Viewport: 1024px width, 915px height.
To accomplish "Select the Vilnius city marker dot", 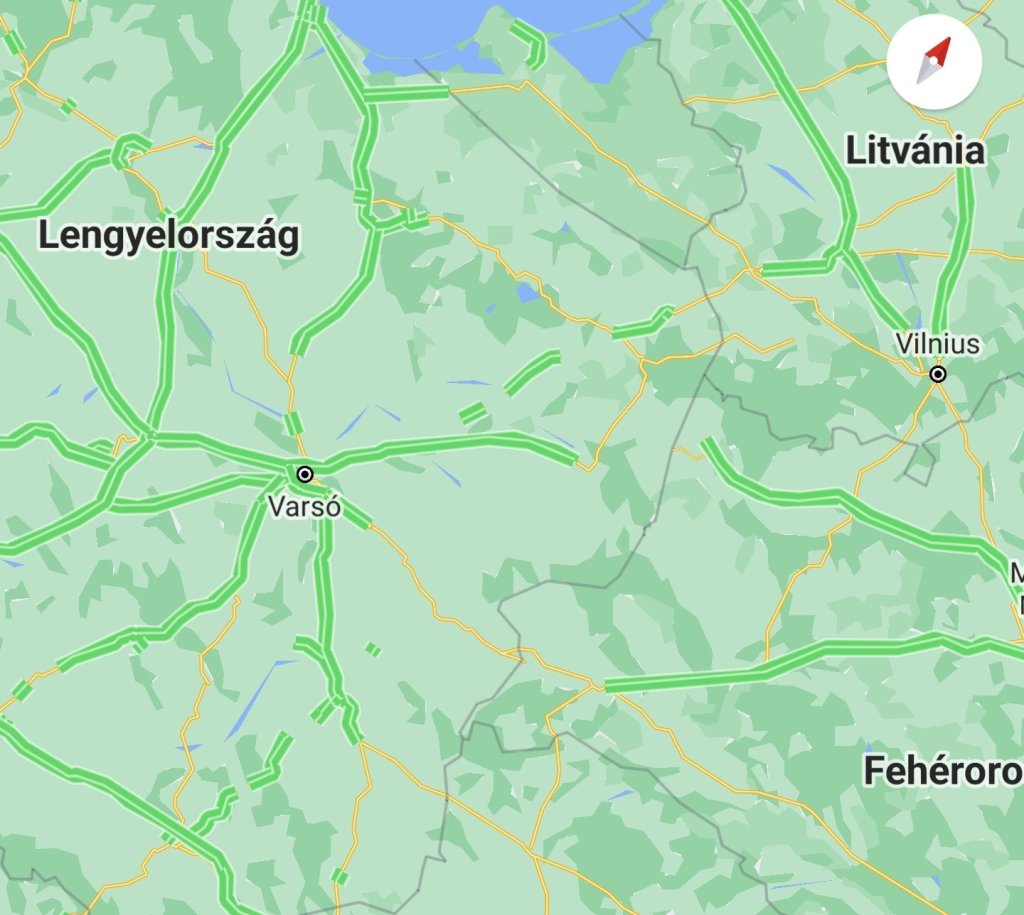I will pos(938,374).
